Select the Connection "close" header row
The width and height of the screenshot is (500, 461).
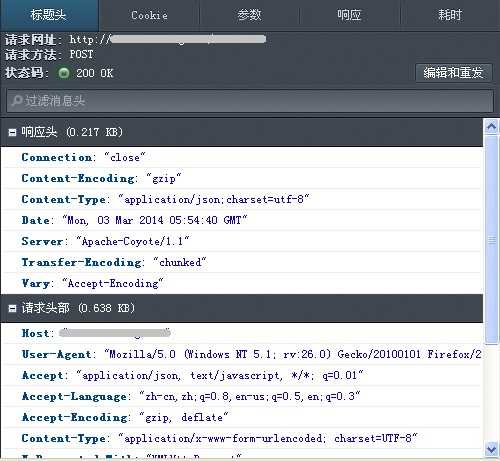(x=242, y=157)
